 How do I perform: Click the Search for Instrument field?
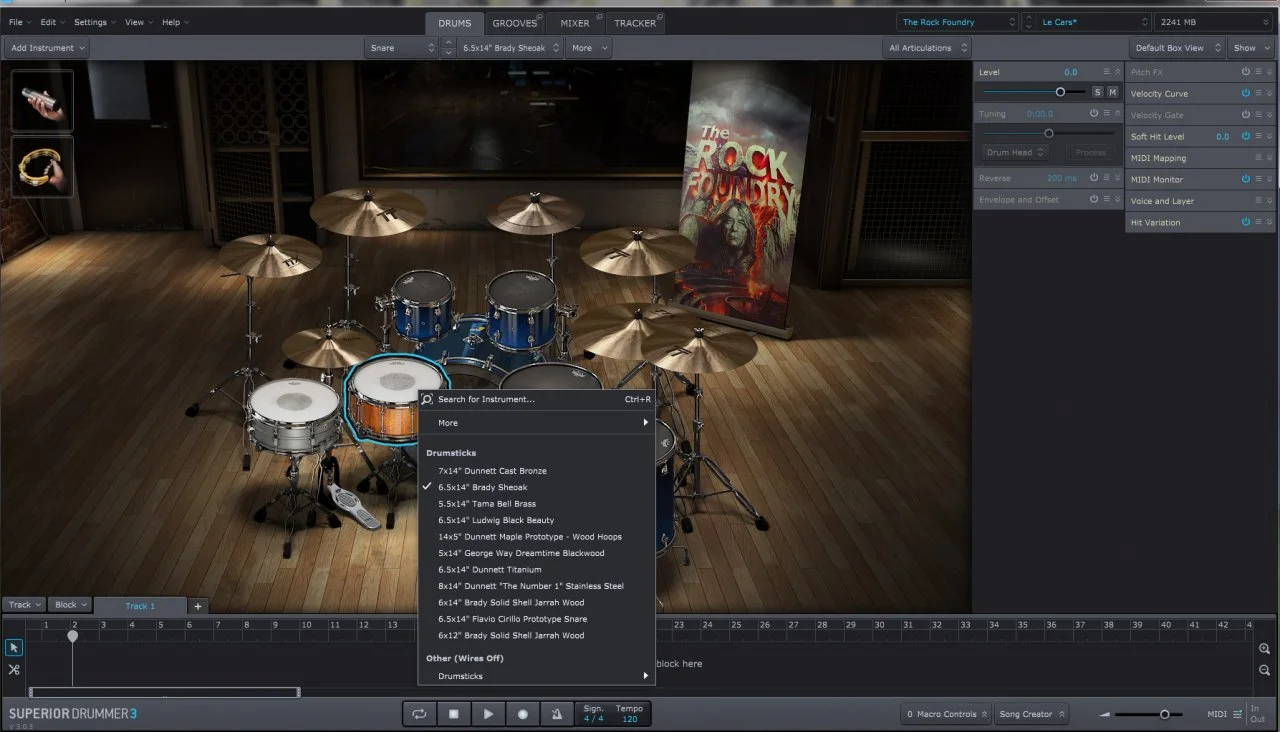point(536,399)
